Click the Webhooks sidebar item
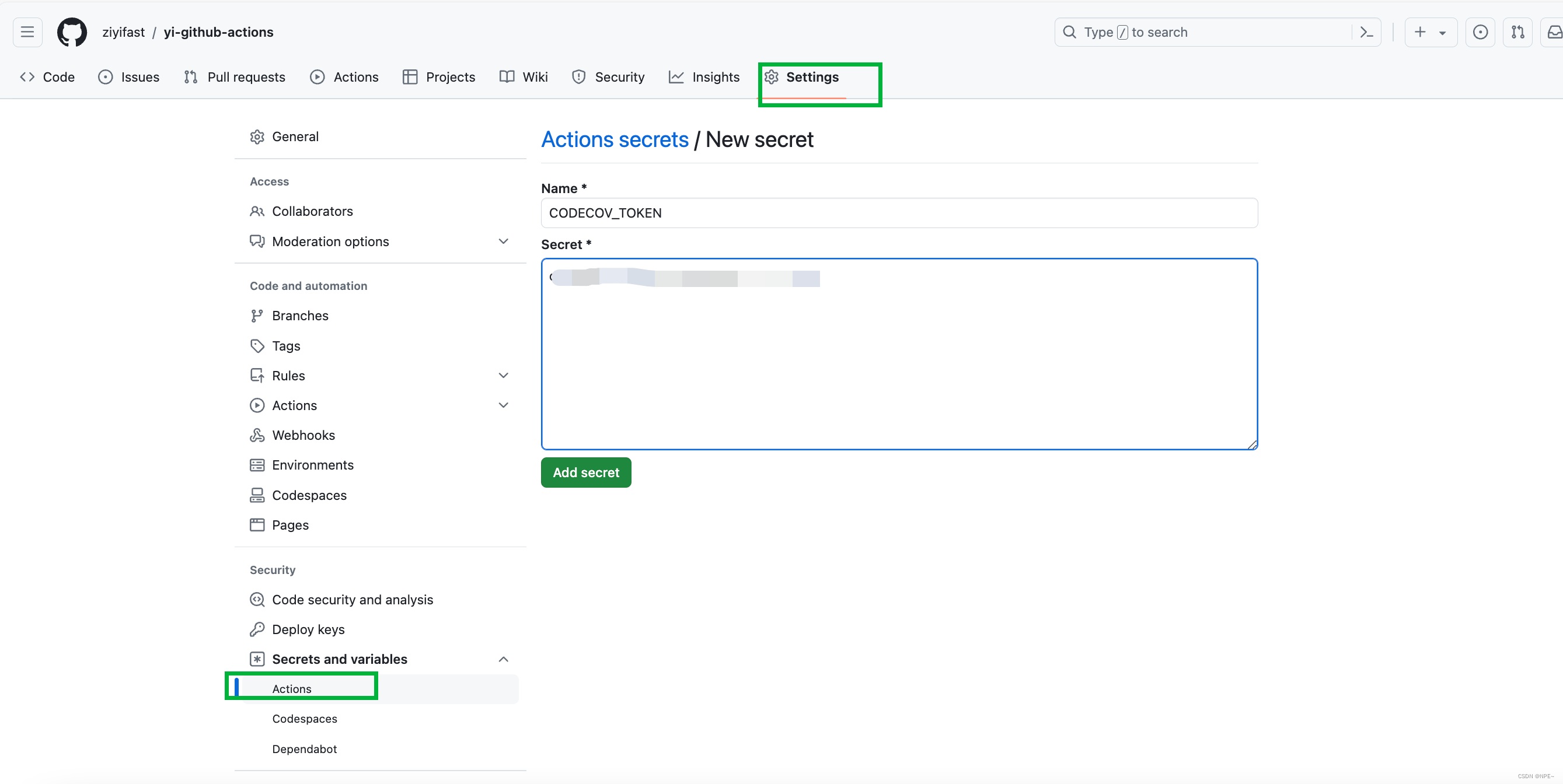Screen dimensions: 1563x784 tap(303, 435)
